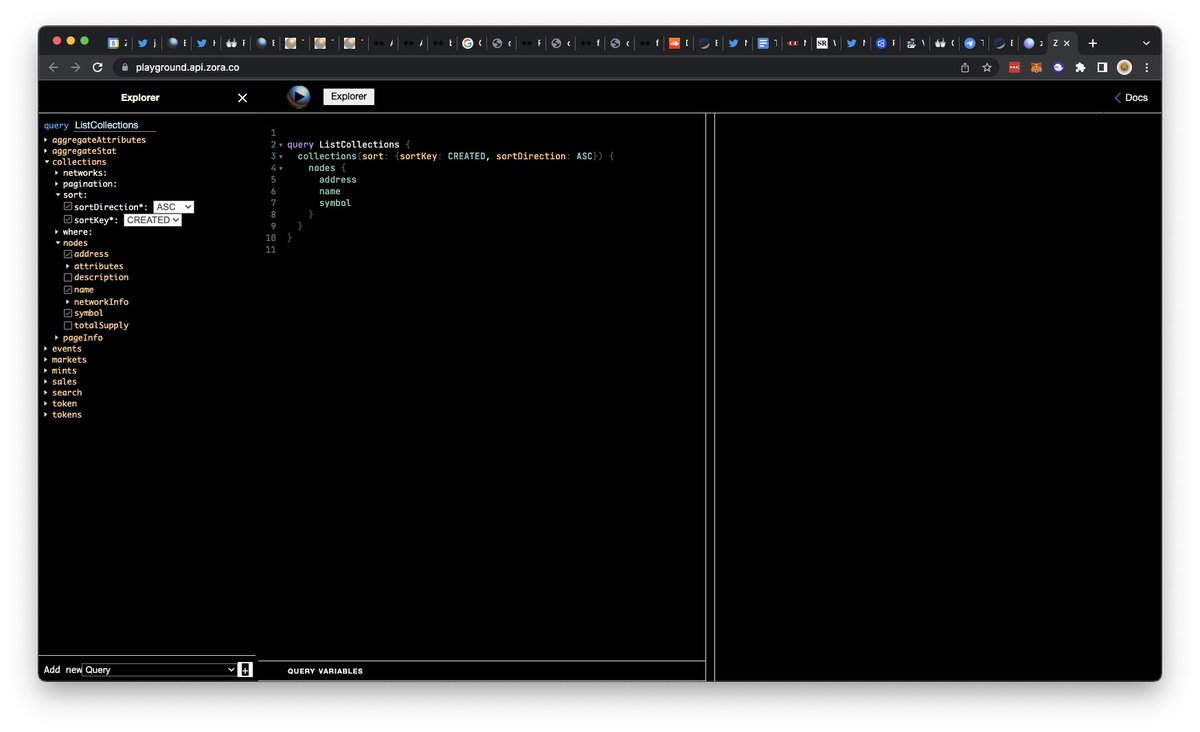Run the ListCollections query with the play button
The height and width of the screenshot is (732, 1200).
coord(298,96)
